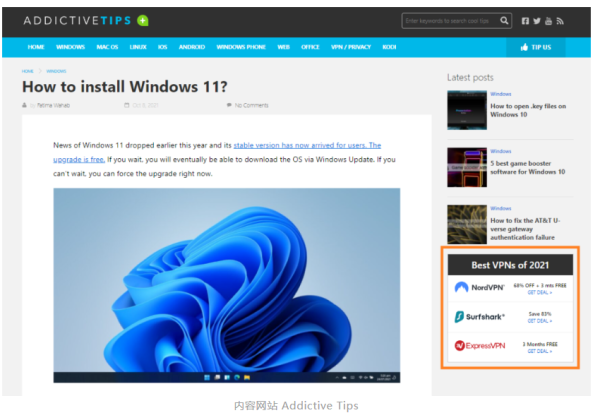Click the Windows 11 wallpaper article image
The height and width of the screenshot is (420, 600).
coord(227,285)
